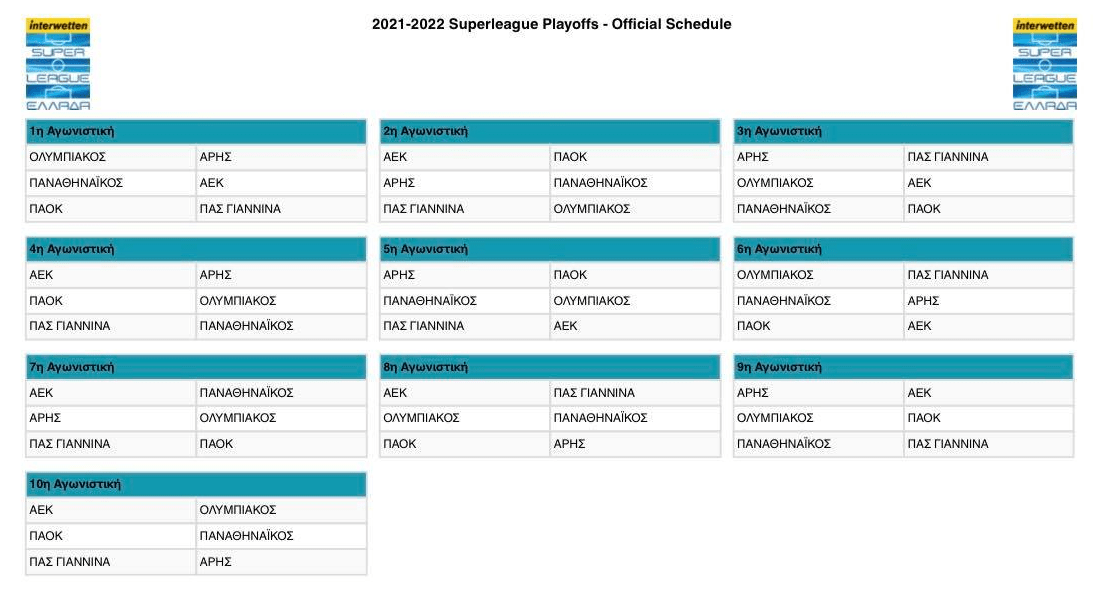Click the Superleague Playoffs Official Schedule title
The image size is (1099, 594).
(x=551, y=24)
